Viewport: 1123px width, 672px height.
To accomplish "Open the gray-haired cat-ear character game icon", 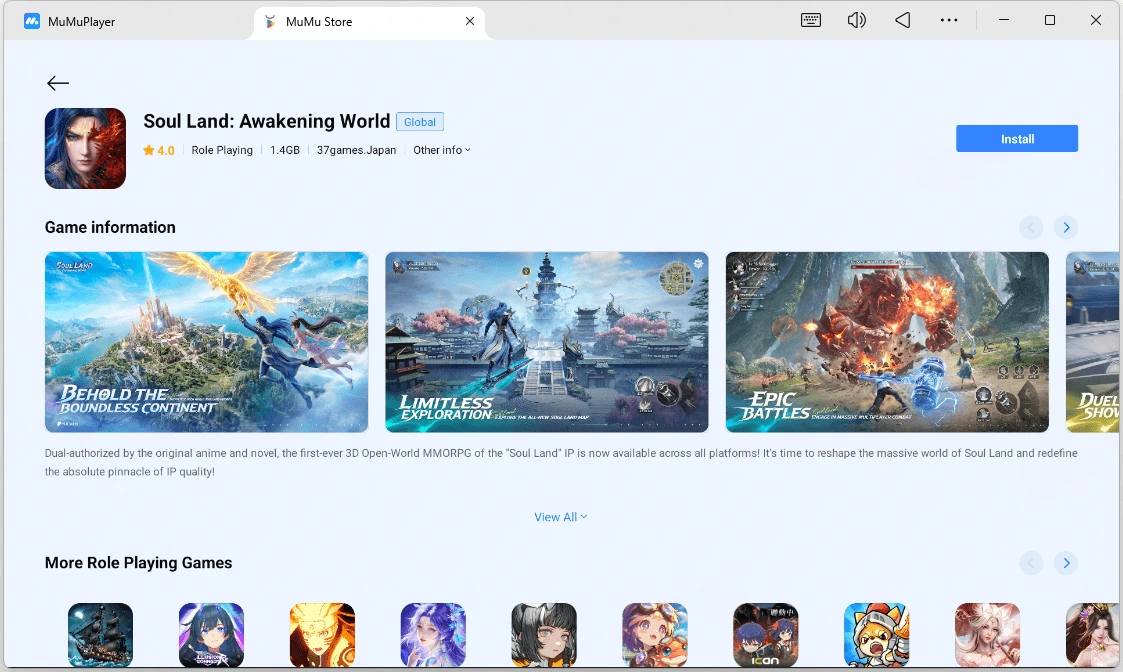I will [x=544, y=635].
